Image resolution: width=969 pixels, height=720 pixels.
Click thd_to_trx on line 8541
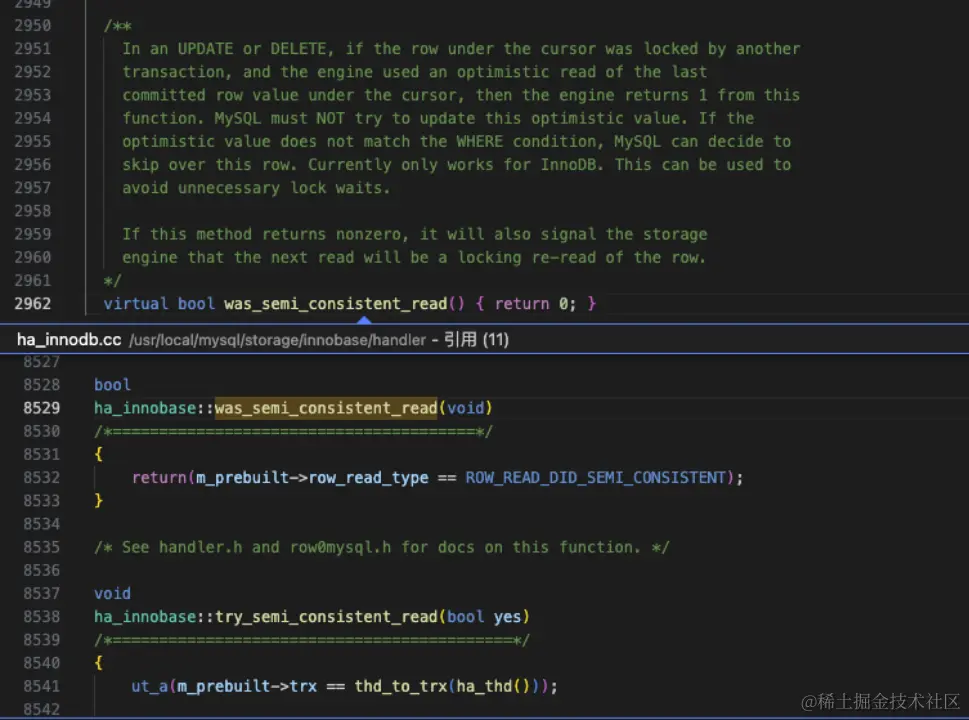[x=400, y=686]
